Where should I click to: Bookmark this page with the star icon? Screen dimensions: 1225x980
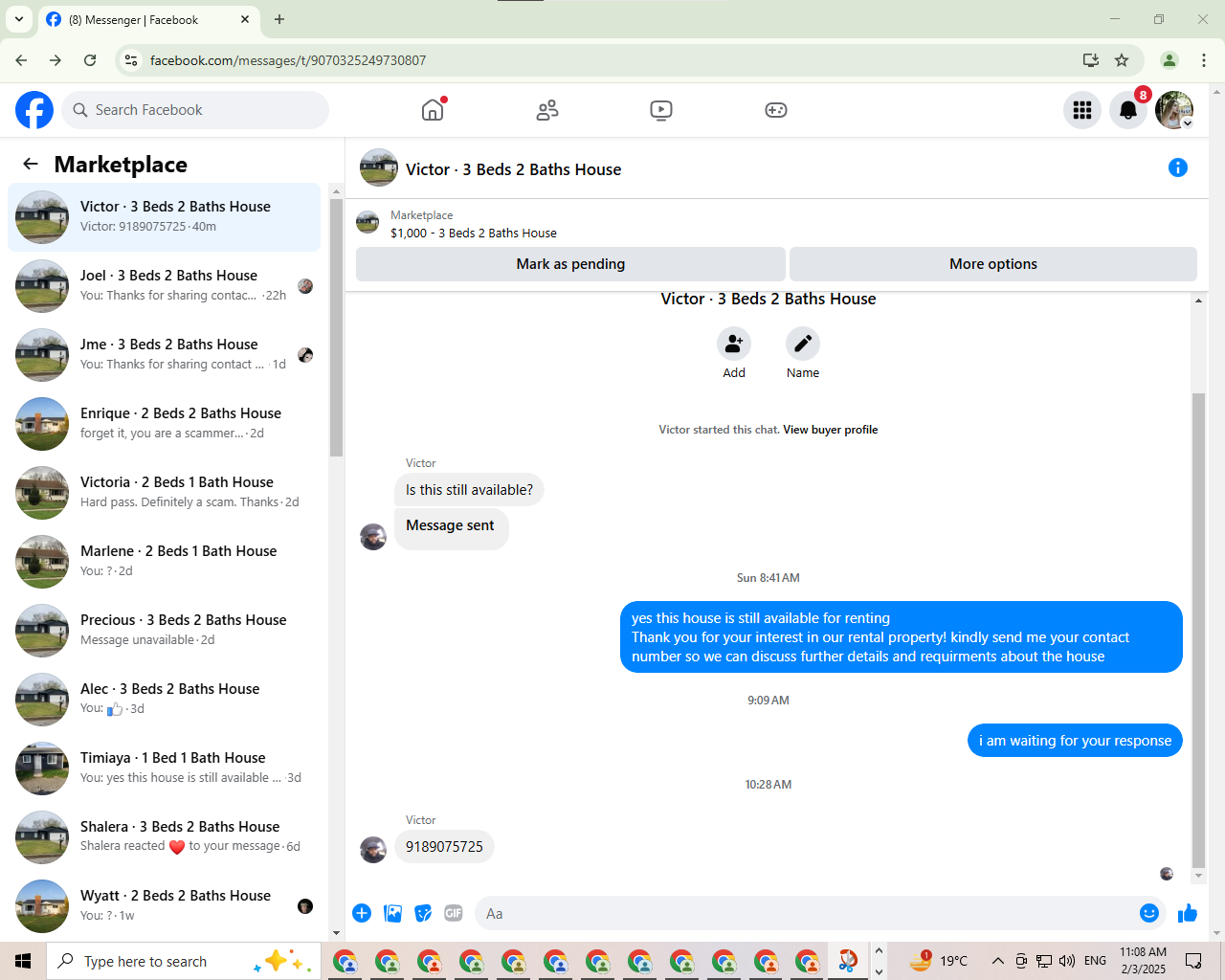click(1122, 60)
